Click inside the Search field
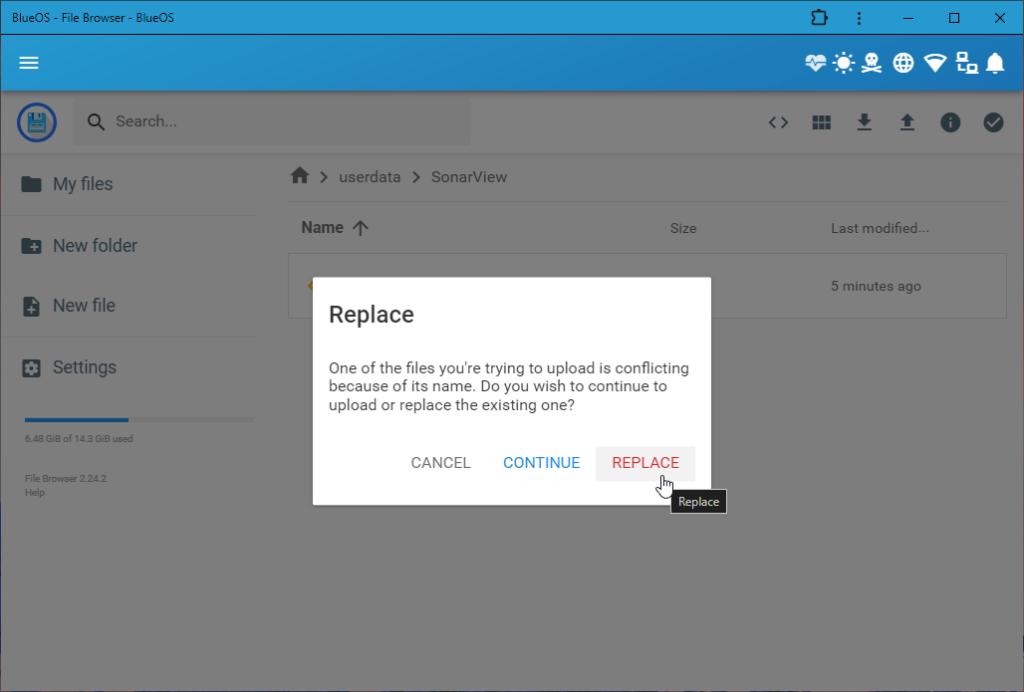 coord(270,121)
